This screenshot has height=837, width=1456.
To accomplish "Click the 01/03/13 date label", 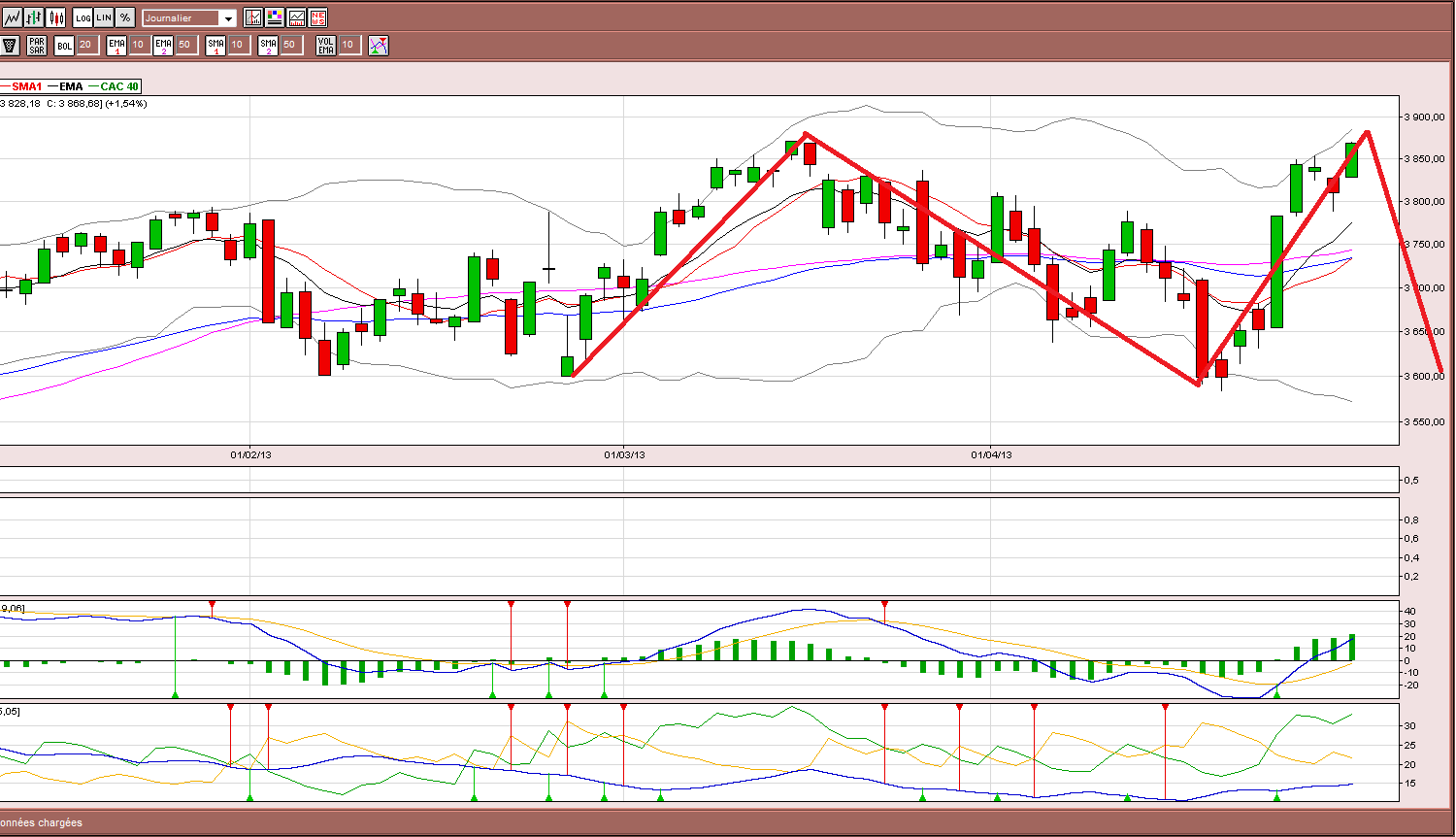I will click(624, 454).
